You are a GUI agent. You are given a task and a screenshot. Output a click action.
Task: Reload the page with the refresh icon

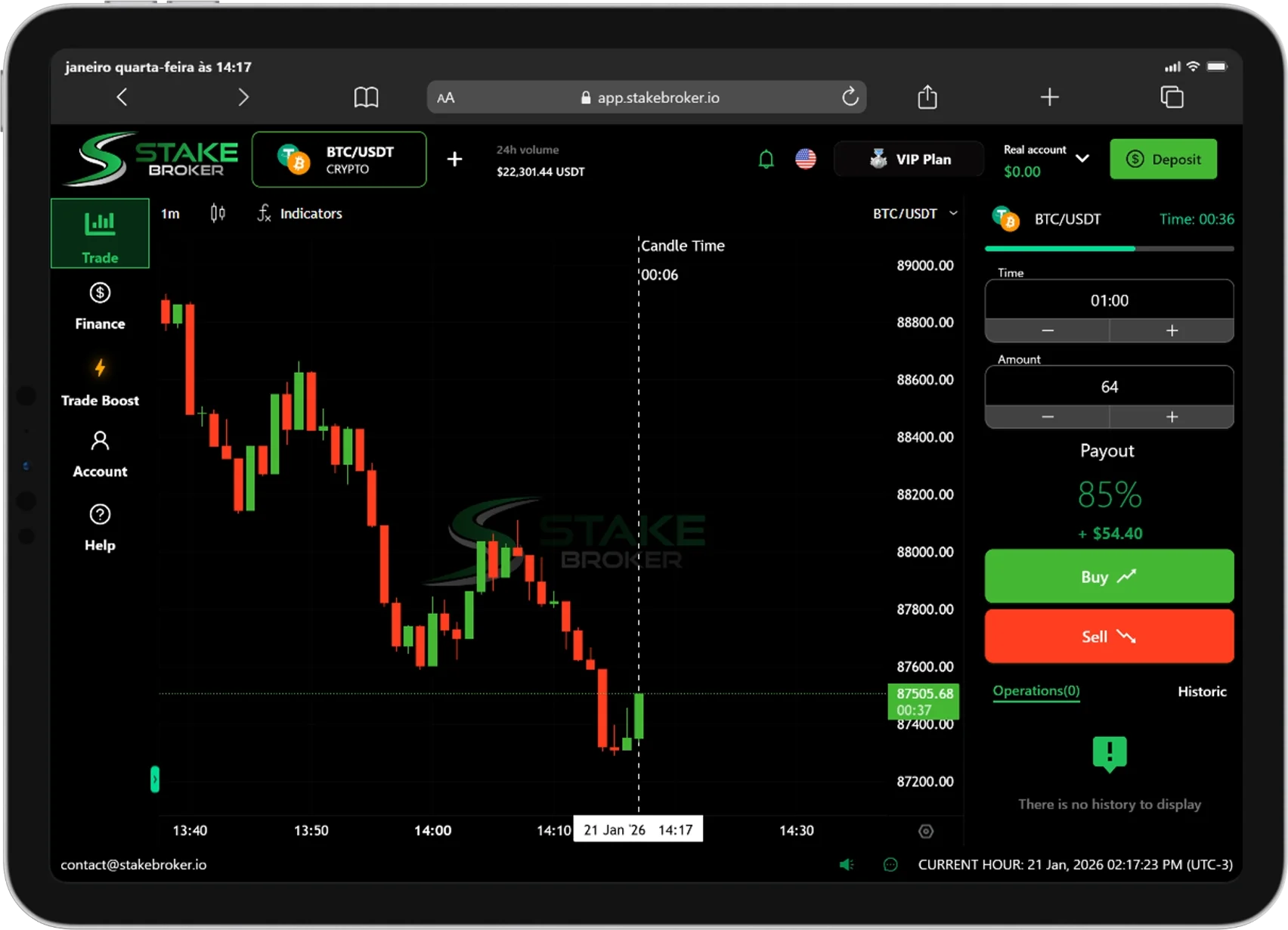tap(850, 97)
